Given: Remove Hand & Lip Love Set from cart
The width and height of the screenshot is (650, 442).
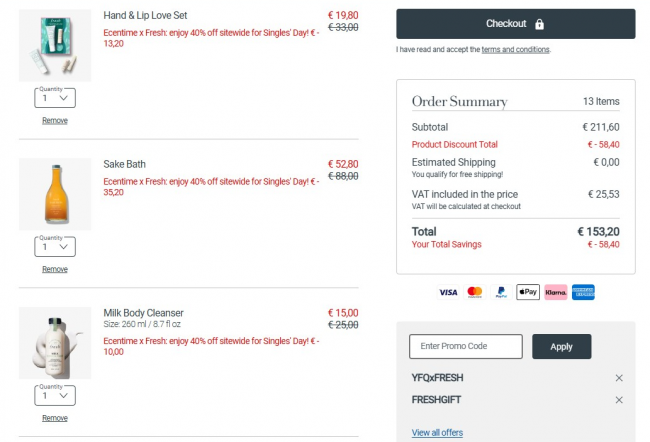Looking at the screenshot, I should (x=55, y=121).
